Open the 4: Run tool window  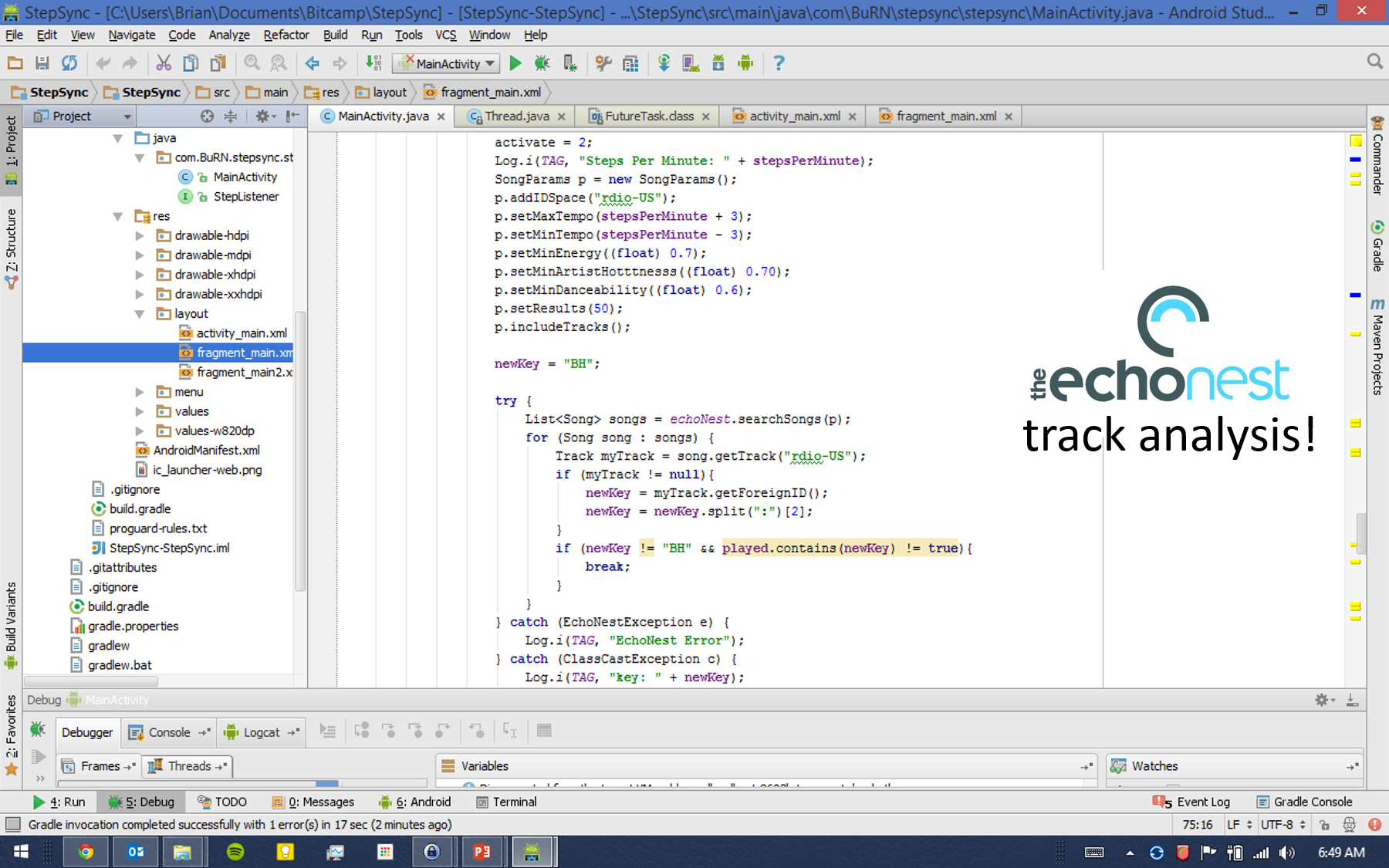click(60, 802)
